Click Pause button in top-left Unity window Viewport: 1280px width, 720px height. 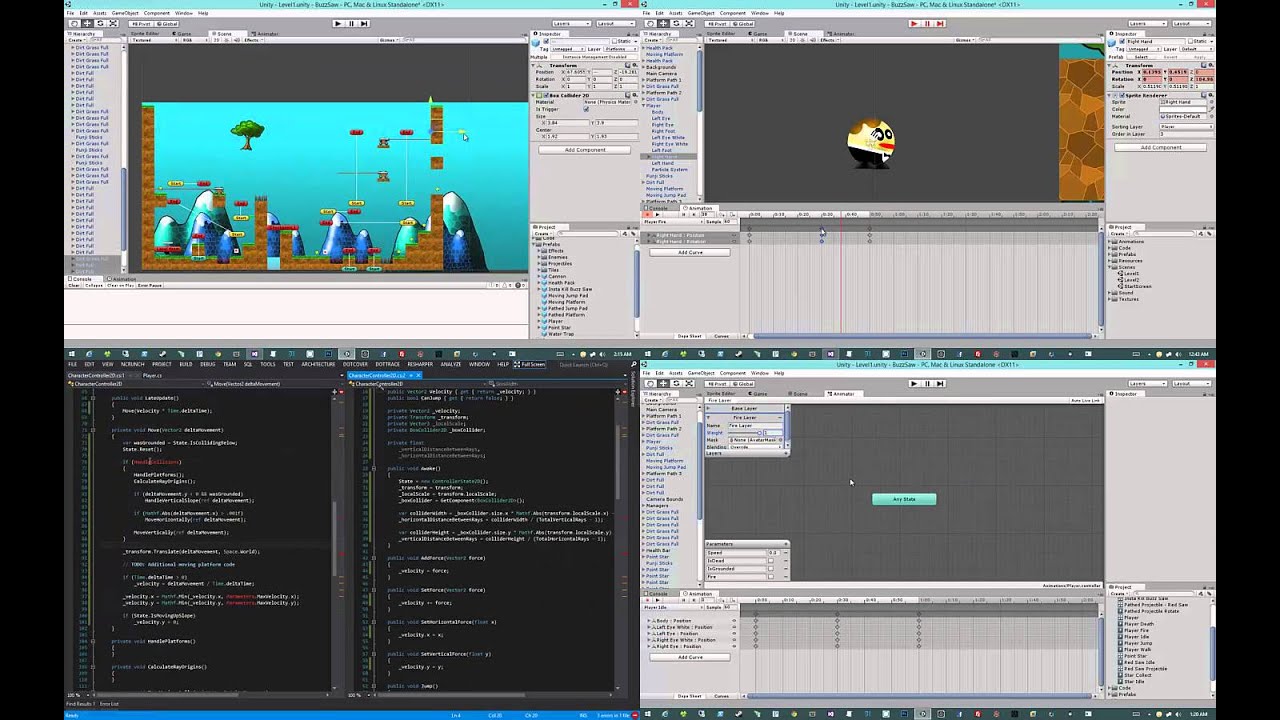coord(350,23)
